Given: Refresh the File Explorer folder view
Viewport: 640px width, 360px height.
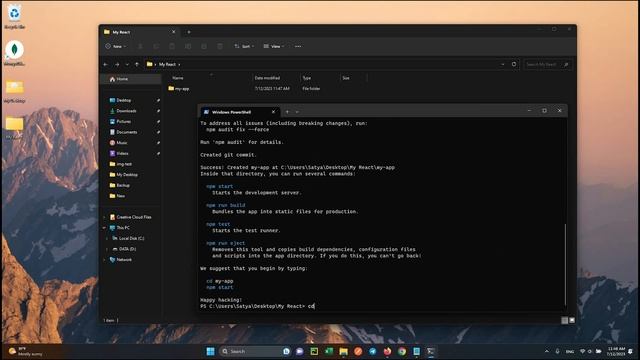Looking at the screenshot, I should point(514,64).
